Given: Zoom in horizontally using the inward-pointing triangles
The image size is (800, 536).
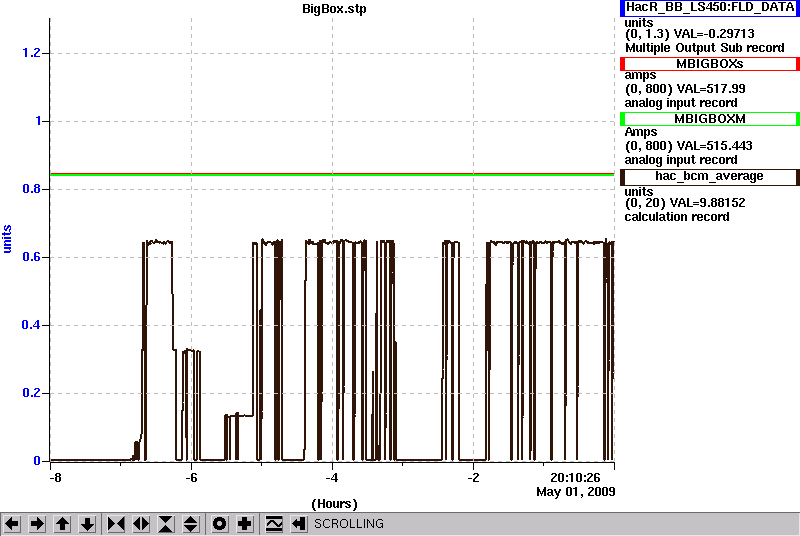Looking at the screenshot, I should click(x=116, y=524).
